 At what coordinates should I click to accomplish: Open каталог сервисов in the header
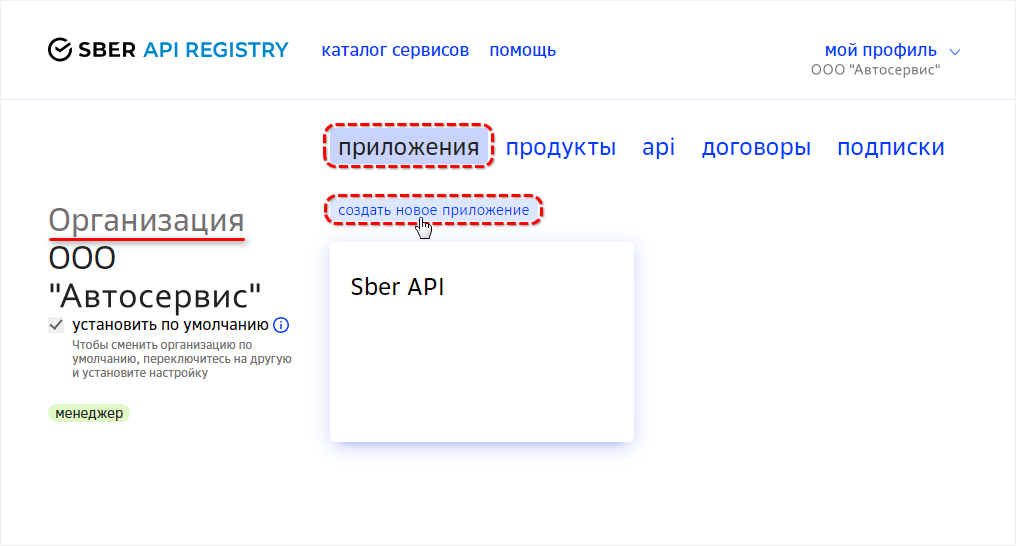click(x=395, y=50)
